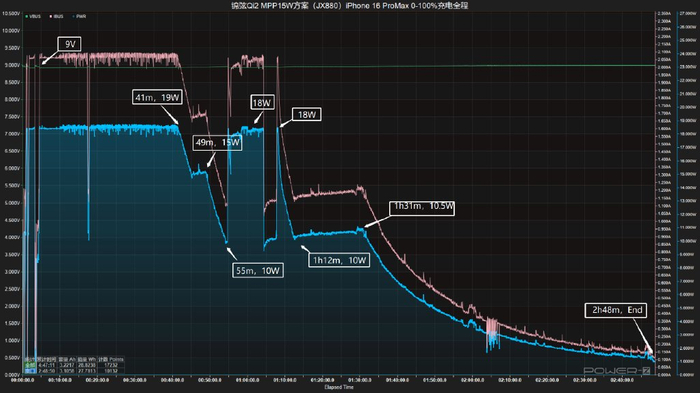Click the 00:10:00.0 time axis tick
The width and height of the screenshot is (700, 393).
click(60, 380)
